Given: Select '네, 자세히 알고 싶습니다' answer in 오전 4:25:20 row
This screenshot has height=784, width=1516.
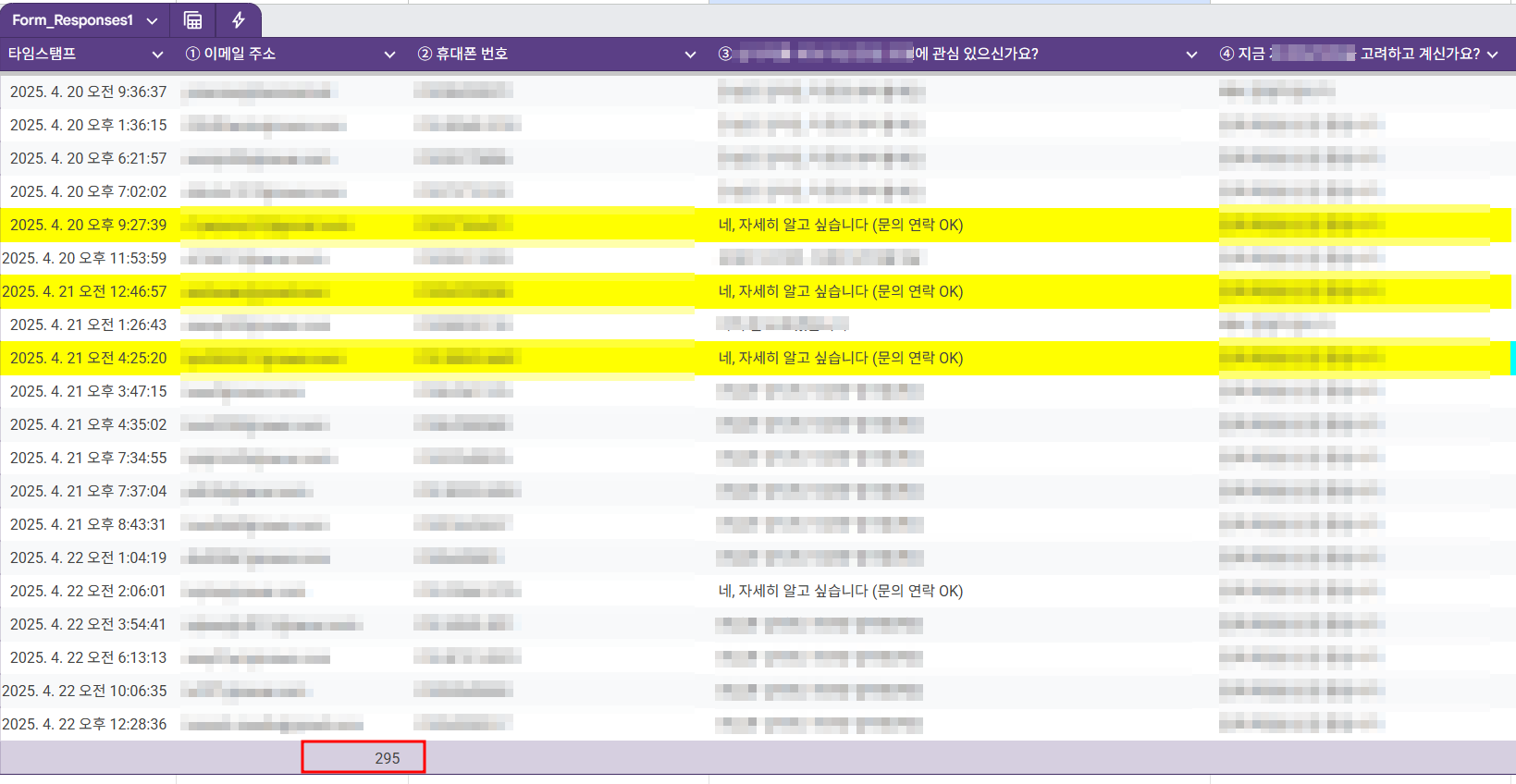Looking at the screenshot, I should click(841, 358).
